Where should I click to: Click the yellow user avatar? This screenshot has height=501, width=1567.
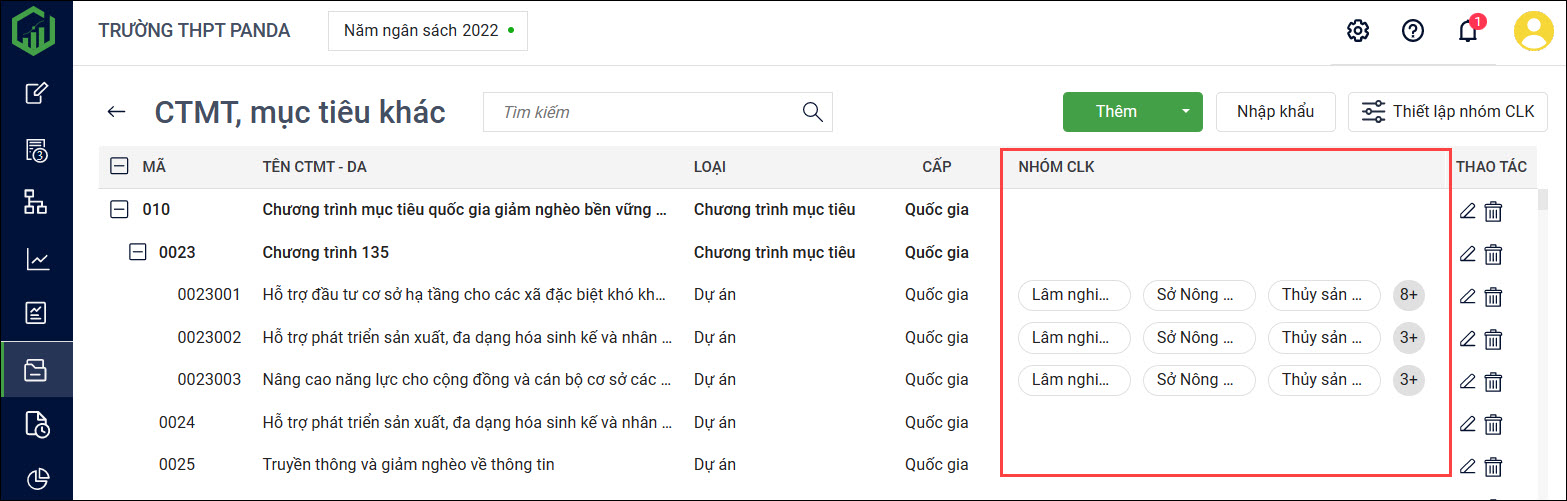pos(1532,31)
